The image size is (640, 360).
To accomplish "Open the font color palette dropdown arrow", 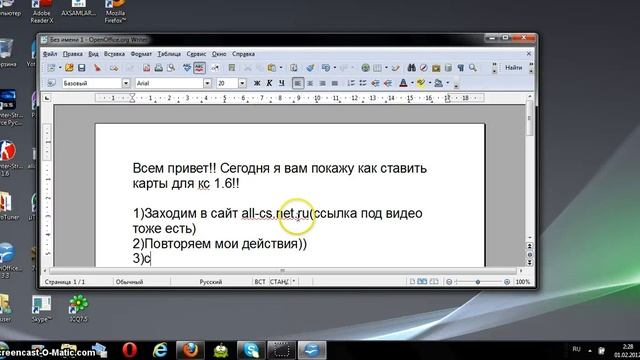I will (x=412, y=83).
